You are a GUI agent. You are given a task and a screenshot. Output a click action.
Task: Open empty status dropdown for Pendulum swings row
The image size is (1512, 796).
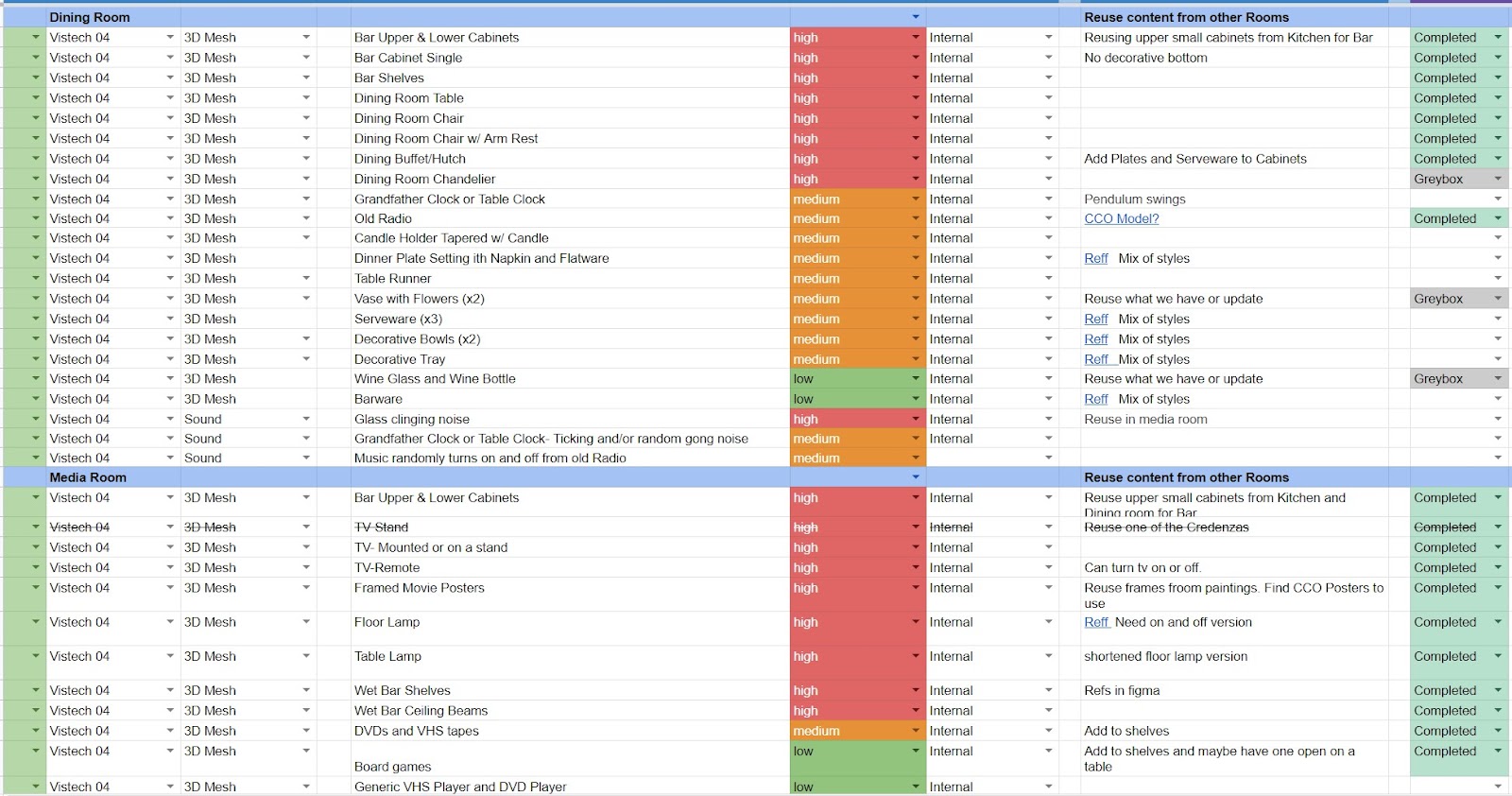pyautogui.click(x=1498, y=199)
